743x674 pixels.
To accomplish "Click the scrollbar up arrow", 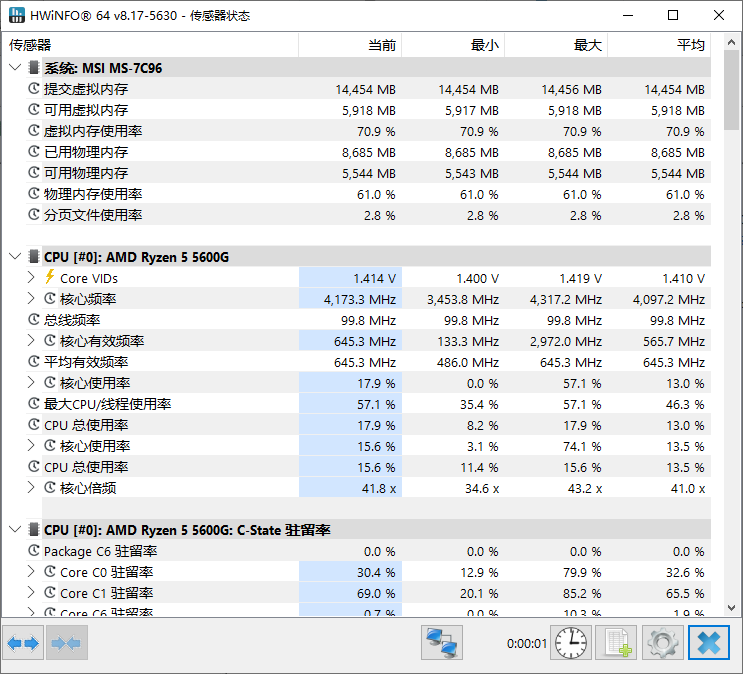I will tap(731, 42).
